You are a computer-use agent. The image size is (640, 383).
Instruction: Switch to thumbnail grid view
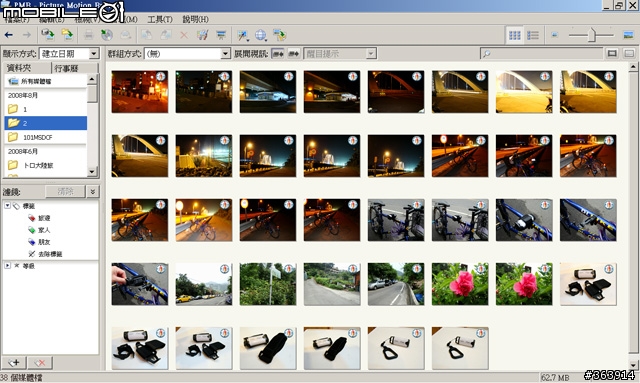pos(514,35)
